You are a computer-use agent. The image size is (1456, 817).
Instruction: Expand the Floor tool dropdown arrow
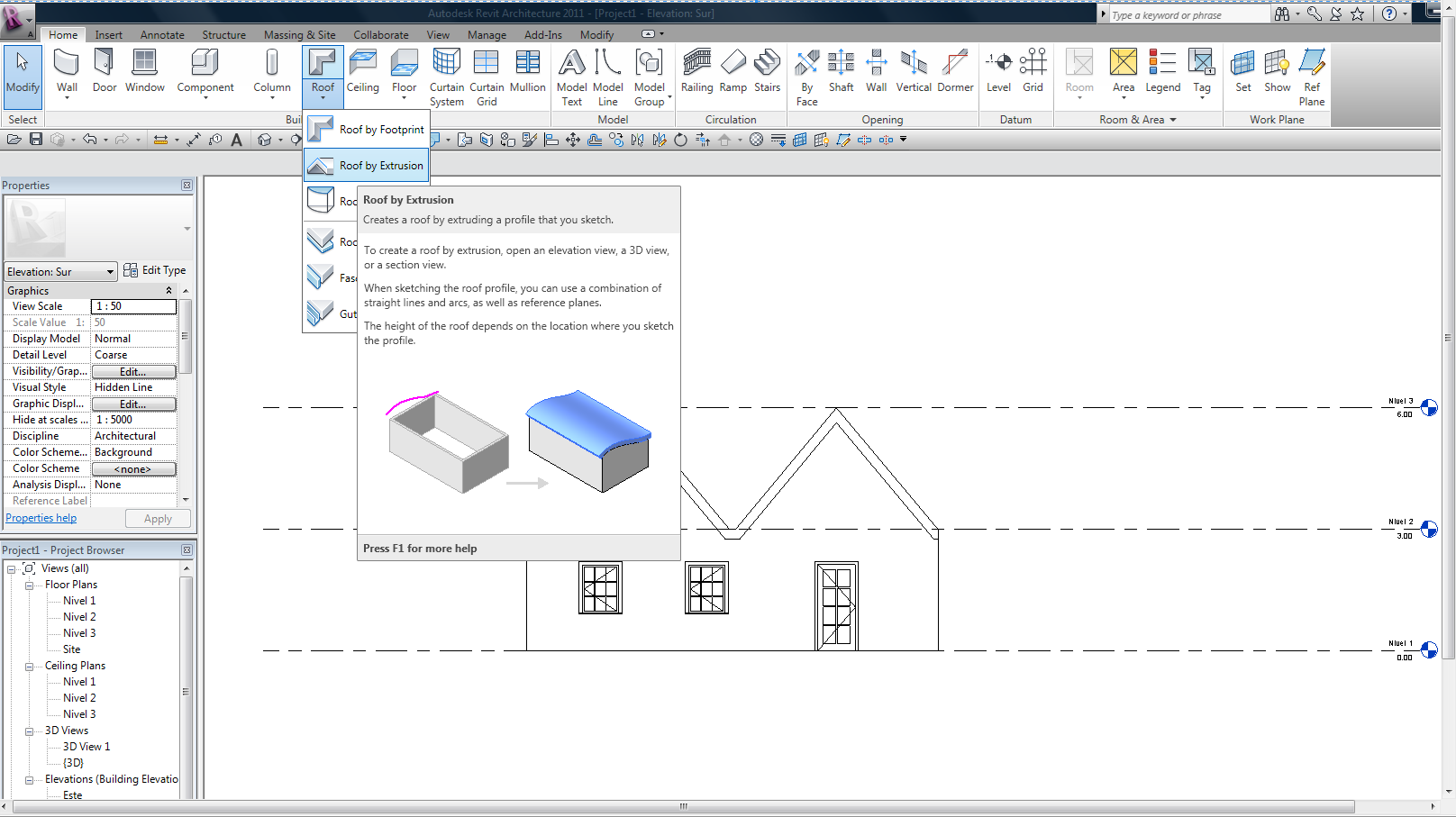pyautogui.click(x=404, y=97)
